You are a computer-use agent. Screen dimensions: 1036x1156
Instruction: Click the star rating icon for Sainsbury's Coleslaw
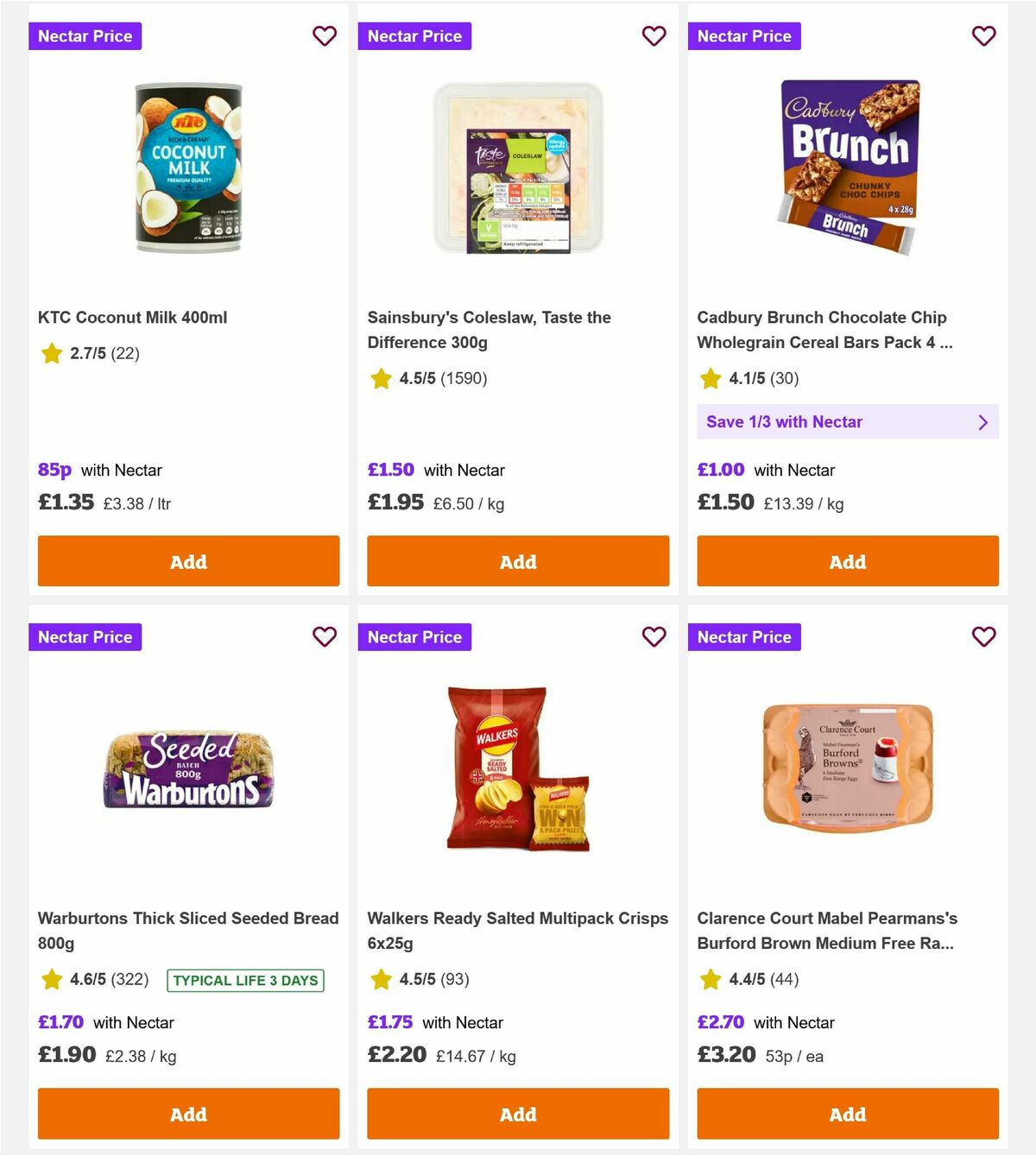(x=381, y=378)
